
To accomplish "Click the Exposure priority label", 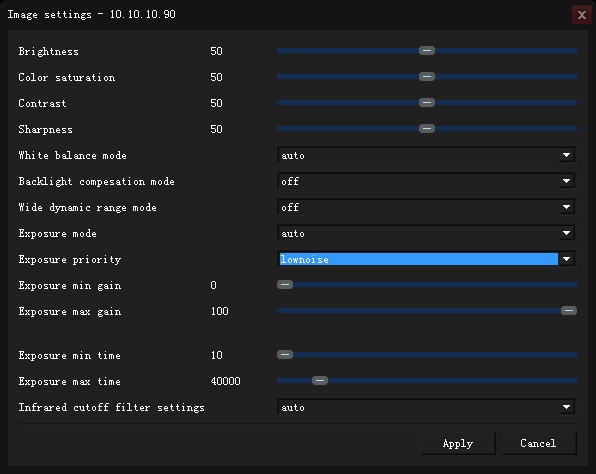I will pyautogui.click(x=70, y=260).
